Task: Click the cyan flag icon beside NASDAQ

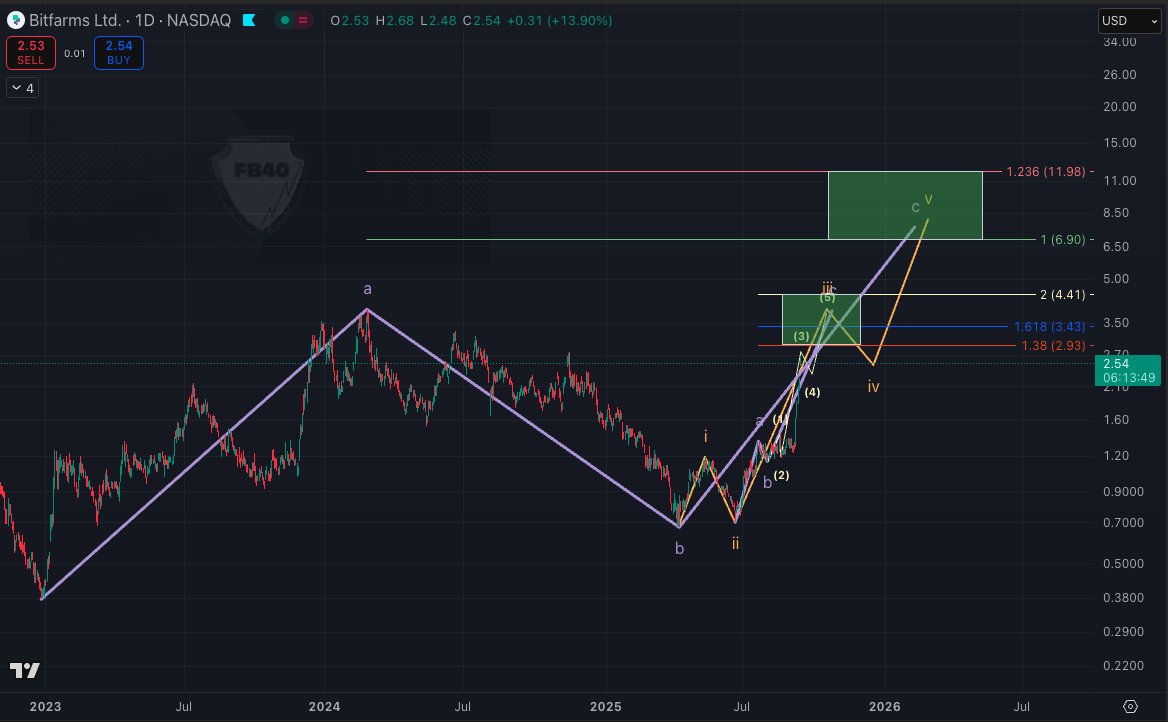Action: tap(250, 20)
